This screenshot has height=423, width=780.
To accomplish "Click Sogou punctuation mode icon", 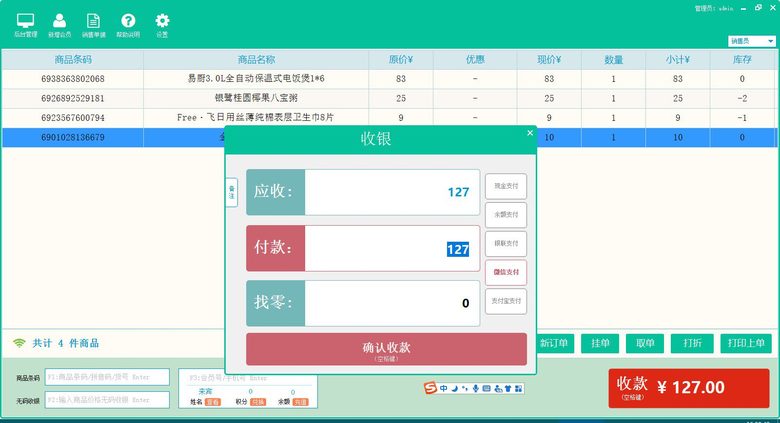I will coord(465,388).
